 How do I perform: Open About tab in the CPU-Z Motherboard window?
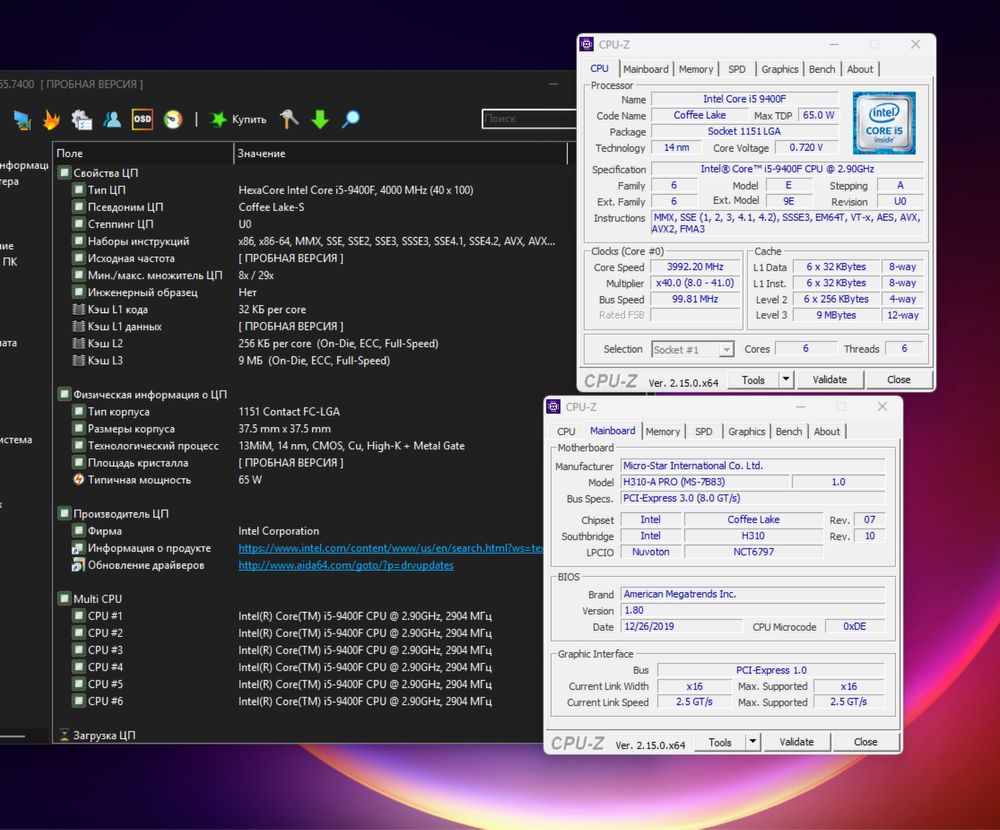click(827, 431)
